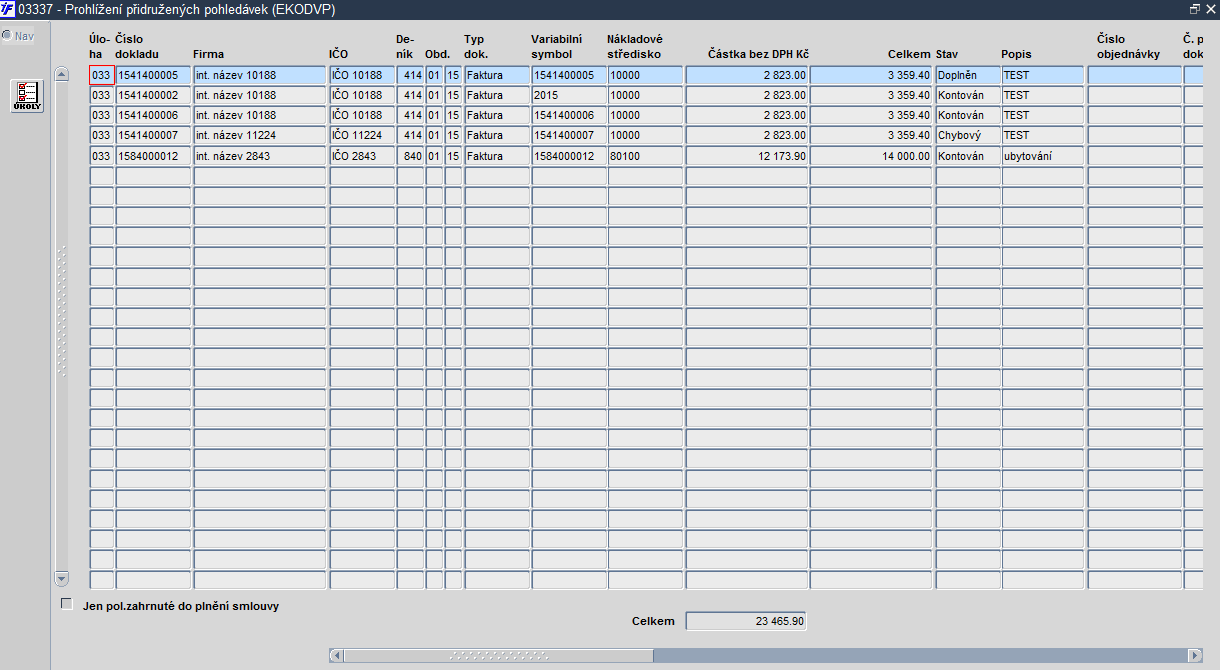
Task: Click the vertical scroll up arrow
Action: pyautogui.click(x=61, y=74)
